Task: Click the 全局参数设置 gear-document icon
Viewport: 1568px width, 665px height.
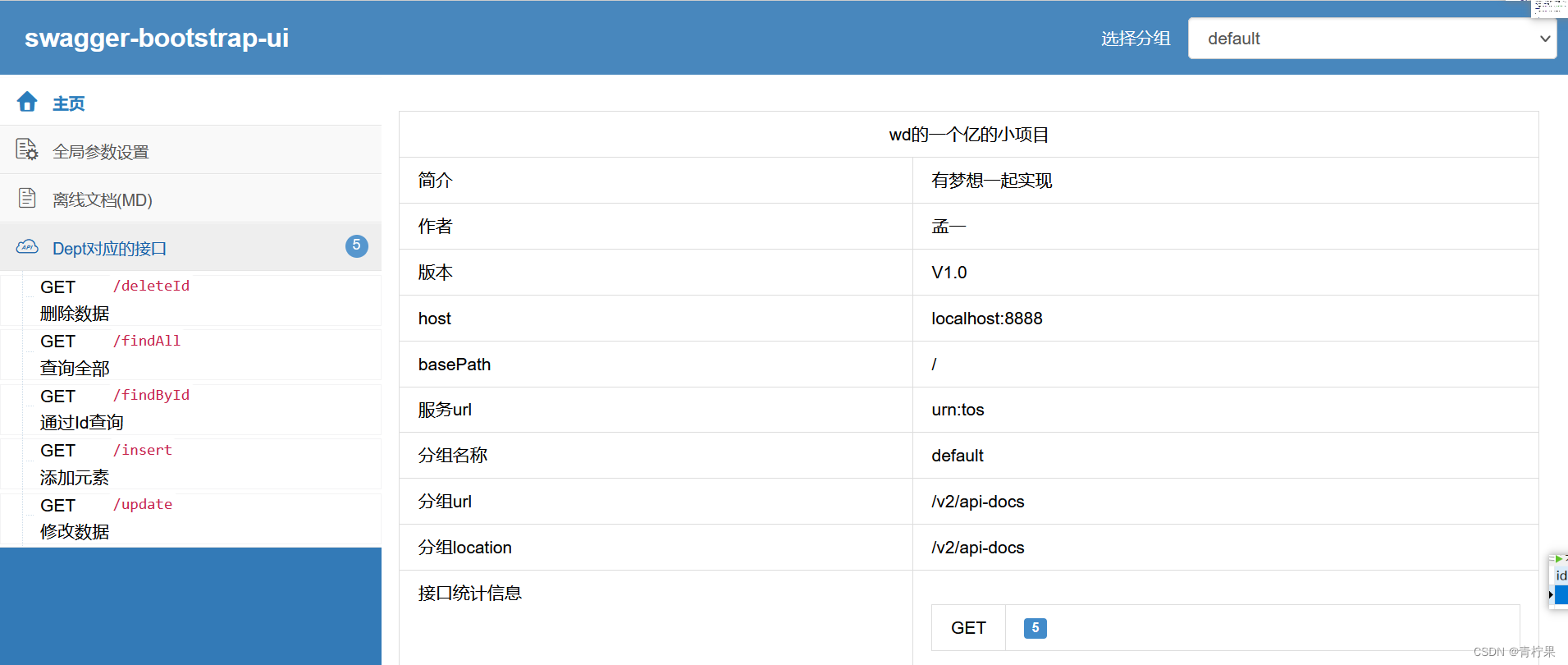Action: [27, 149]
